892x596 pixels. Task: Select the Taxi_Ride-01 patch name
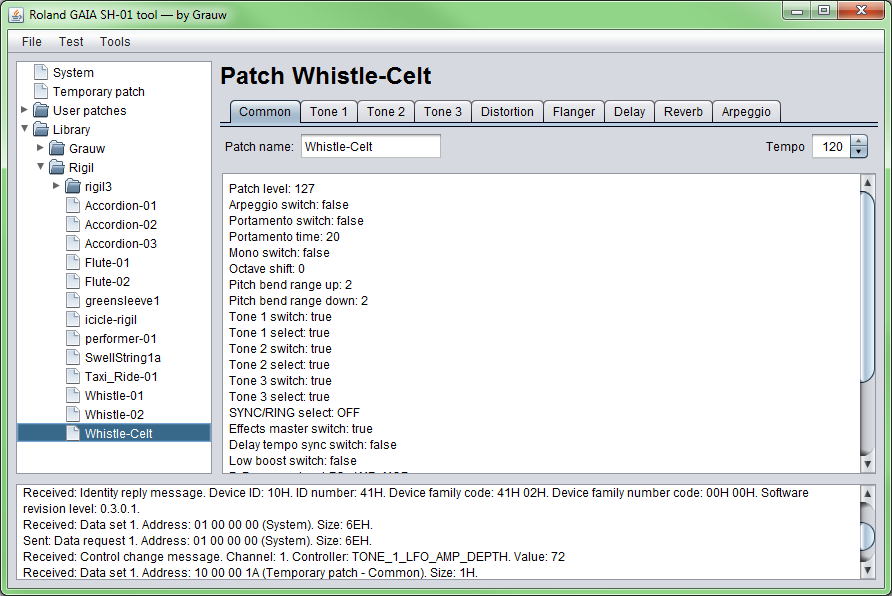(121, 376)
